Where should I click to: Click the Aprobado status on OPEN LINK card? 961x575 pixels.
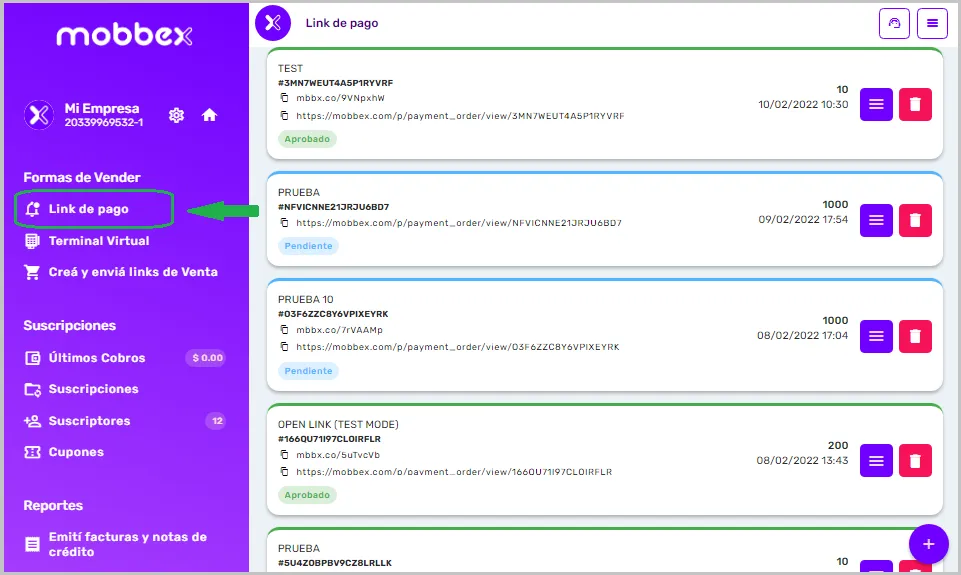[x=307, y=495]
